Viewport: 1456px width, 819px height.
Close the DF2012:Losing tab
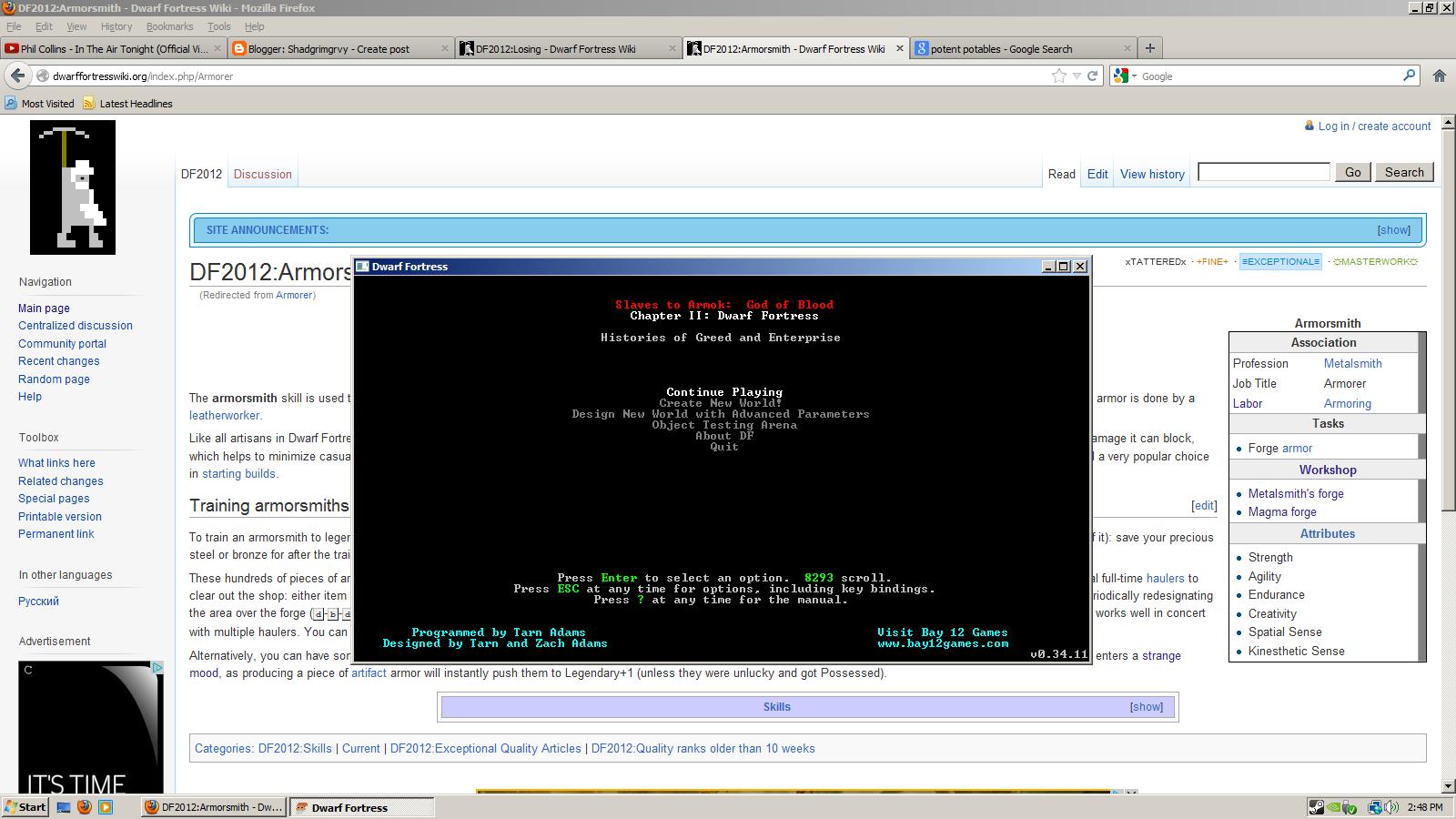(673, 48)
